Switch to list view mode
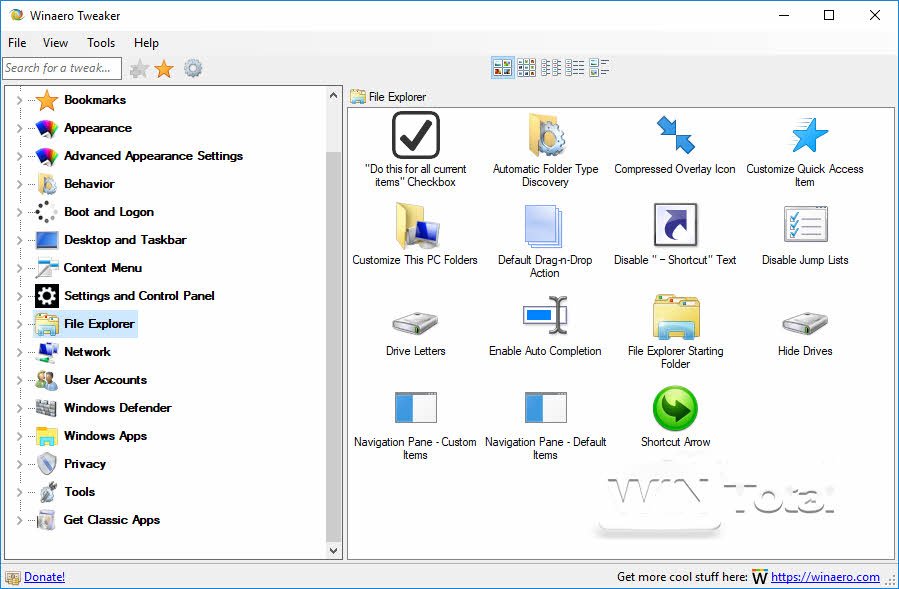Viewport: 899px width, 589px height. [550, 68]
